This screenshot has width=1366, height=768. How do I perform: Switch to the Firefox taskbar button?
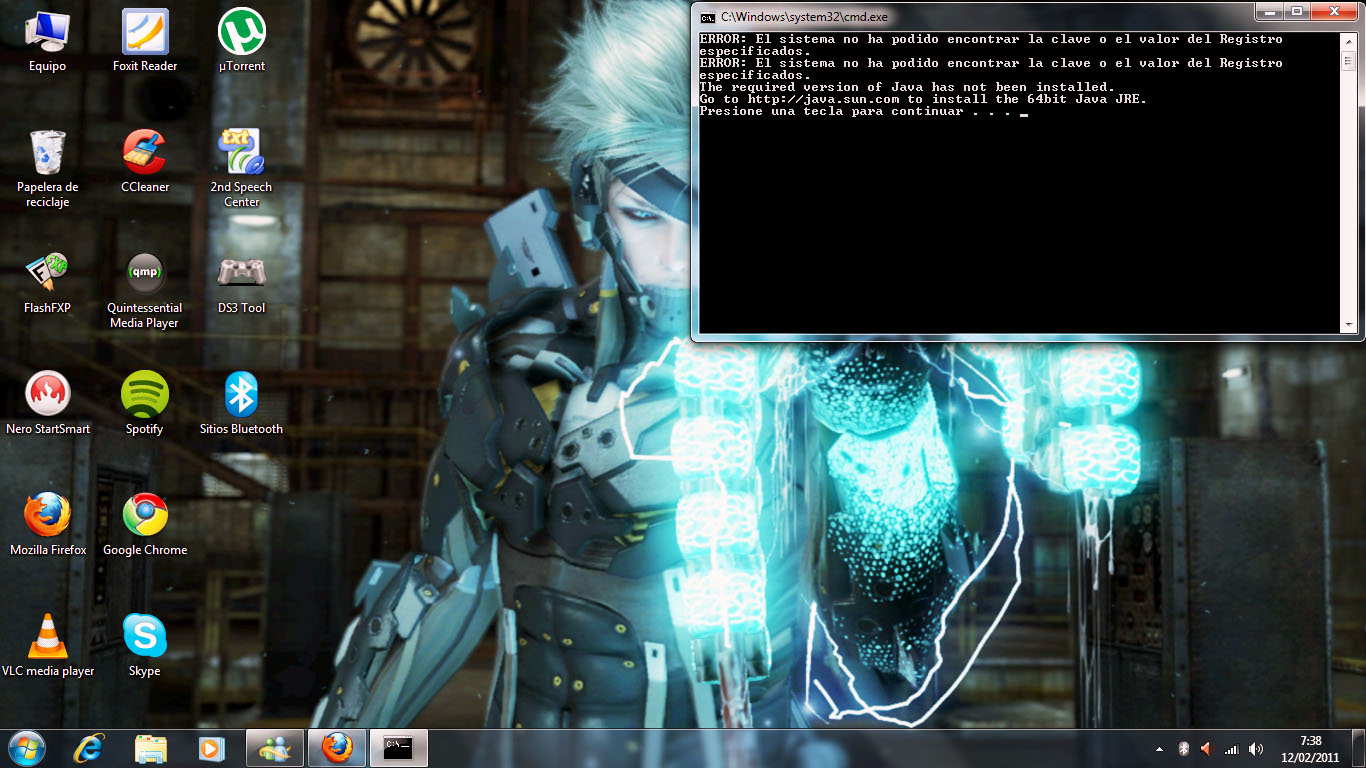(x=337, y=748)
